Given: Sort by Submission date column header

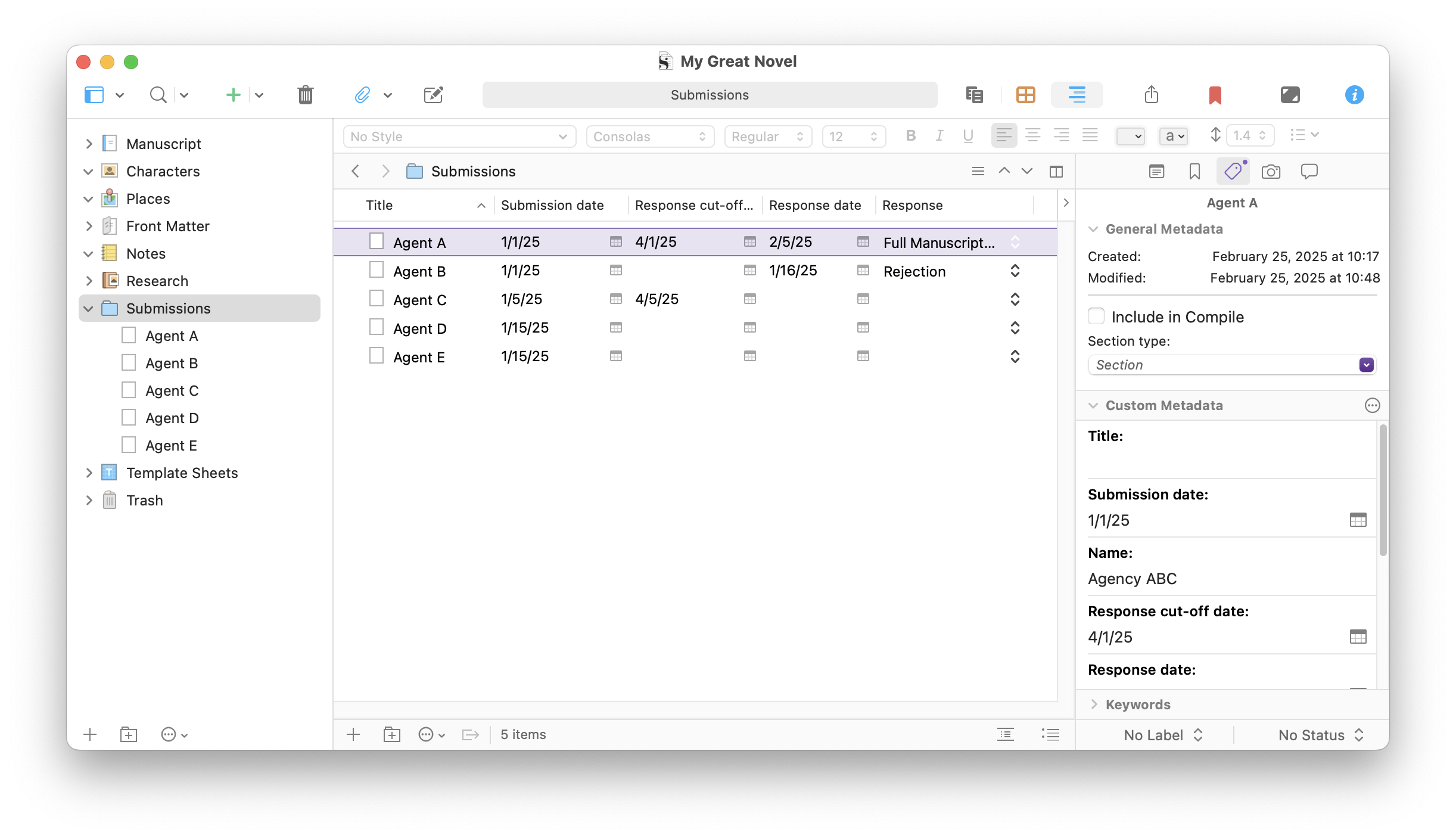Looking at the screenshot, I should 552,205.
